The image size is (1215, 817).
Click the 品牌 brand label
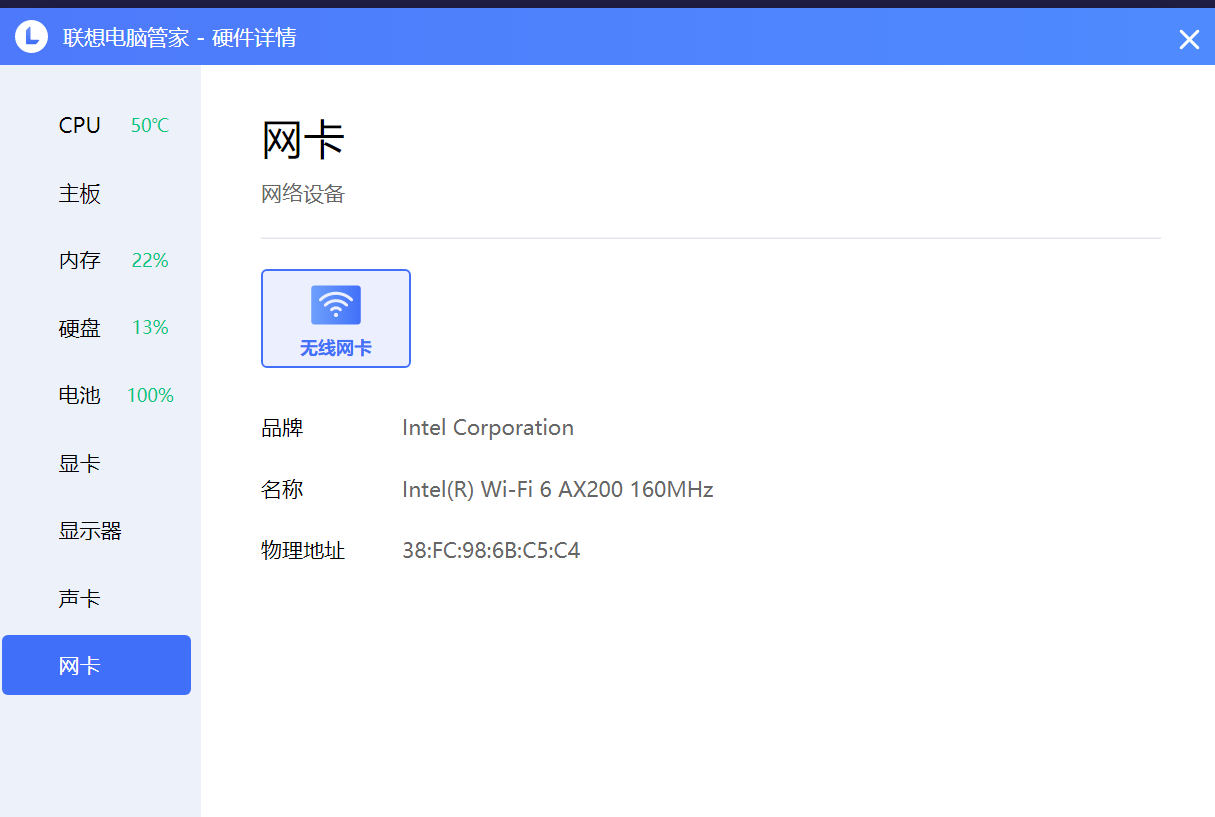coord(282,429)
